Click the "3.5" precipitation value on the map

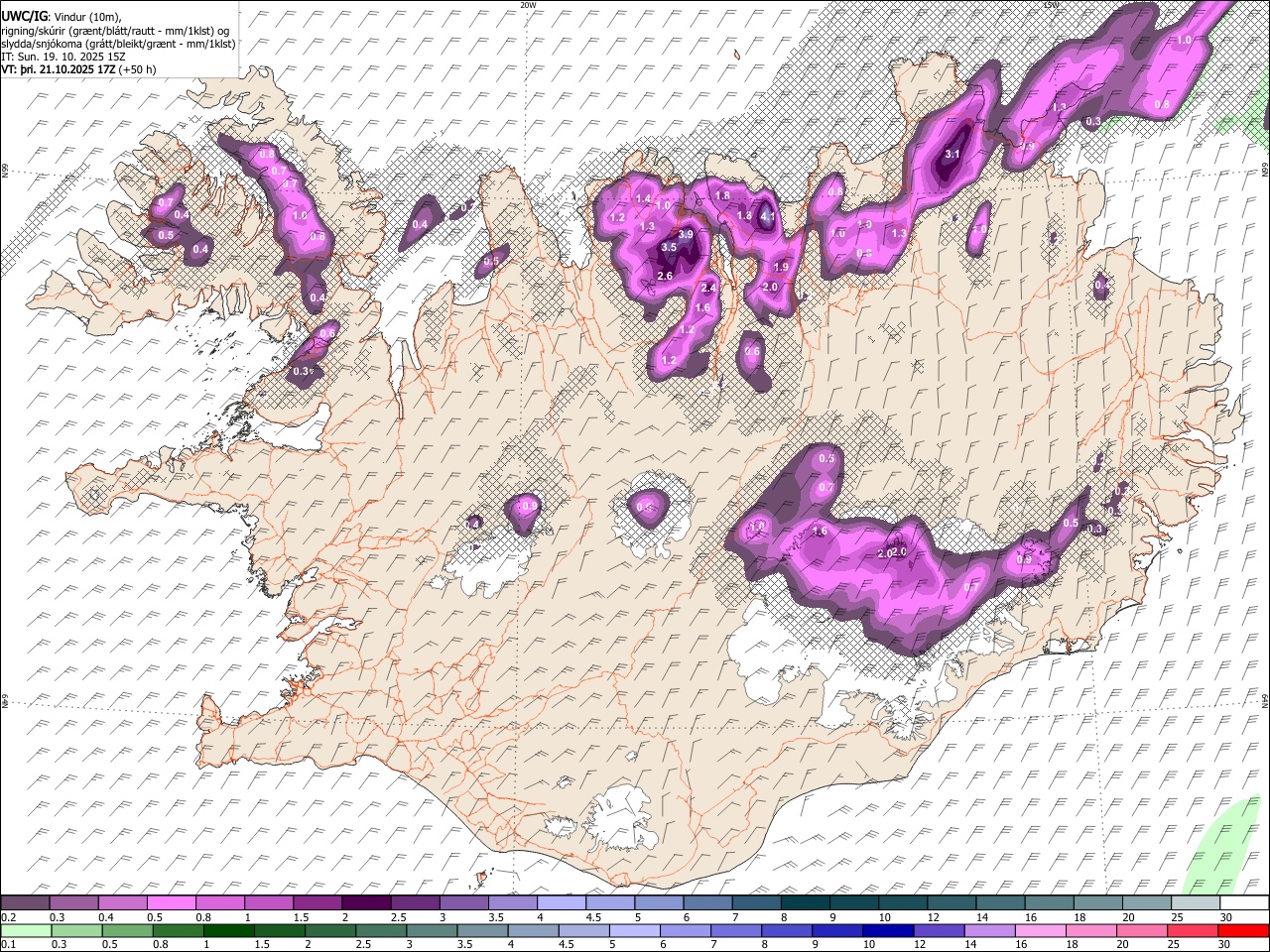click(x=669, y=248)
